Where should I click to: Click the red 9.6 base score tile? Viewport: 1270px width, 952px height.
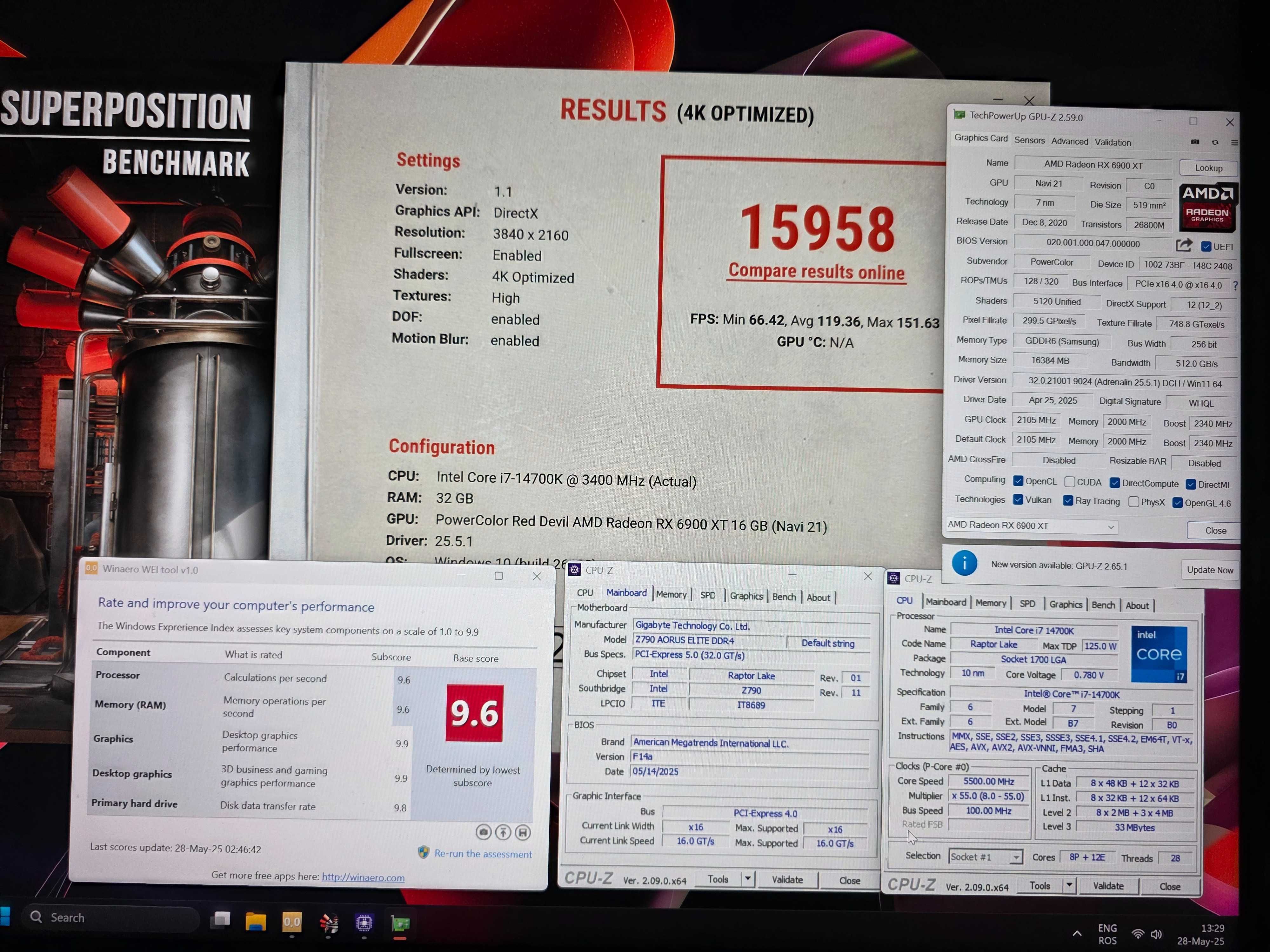(474, 713)
